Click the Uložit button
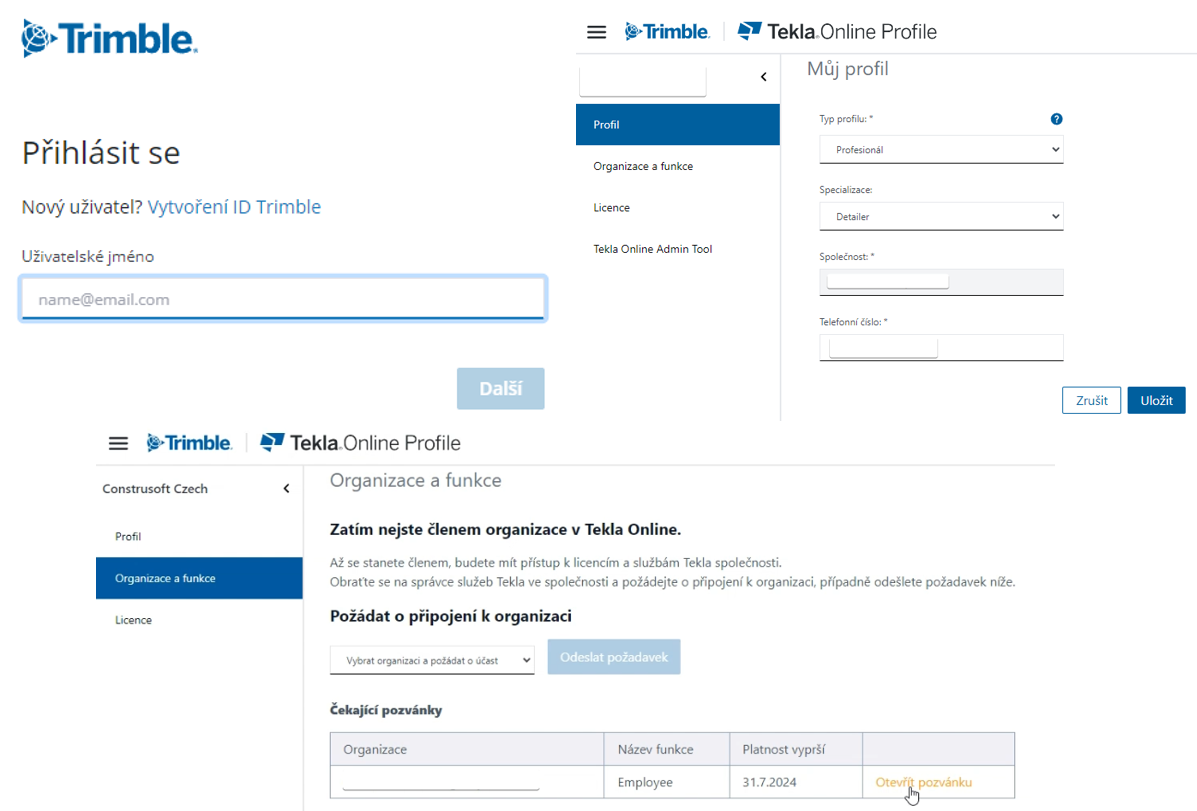This screenshot has width=1197, height=811. click(1157, 400)
